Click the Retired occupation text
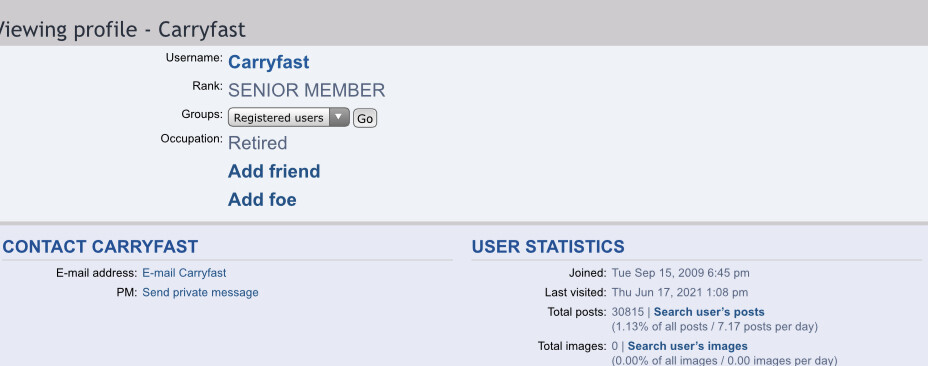 click(257, 143)
